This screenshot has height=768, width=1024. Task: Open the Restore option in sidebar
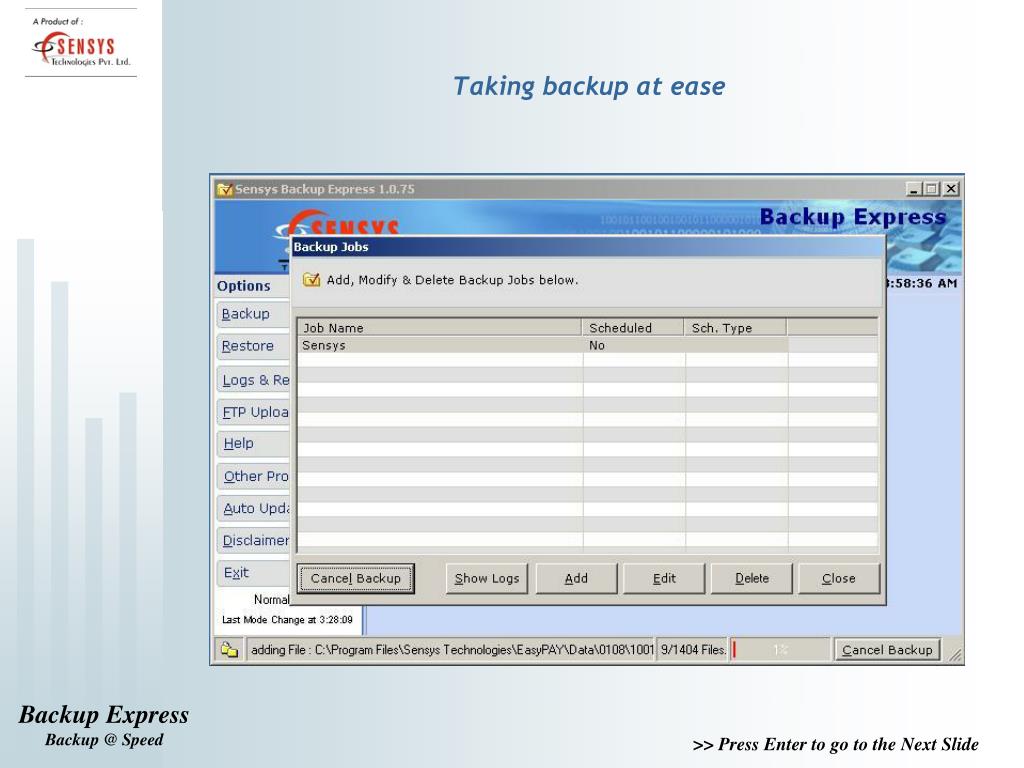point(253,346)
